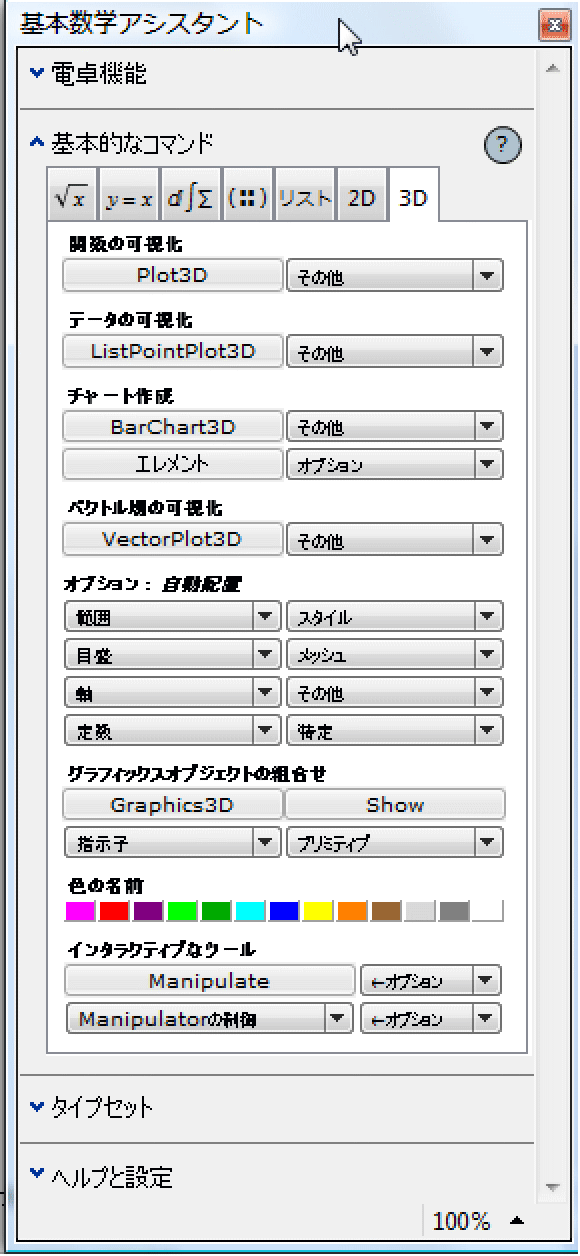Pick the magenta color swatch
This screenshot has height=1256, width=580.
click(79, 910)
